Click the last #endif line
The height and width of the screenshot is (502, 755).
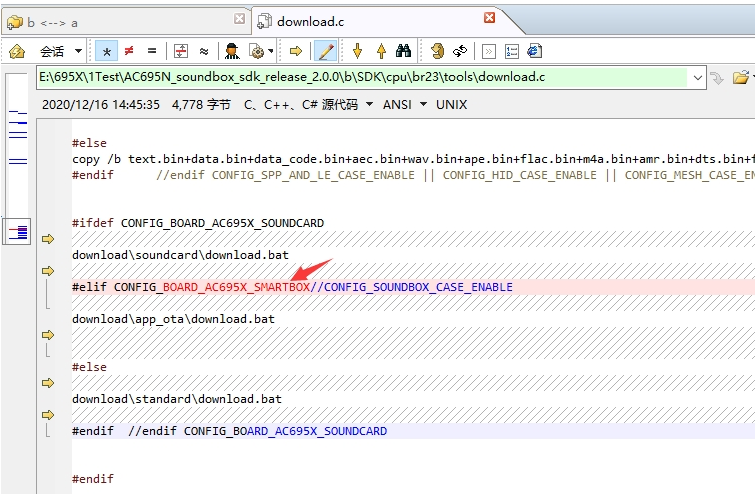click(93, 479)
